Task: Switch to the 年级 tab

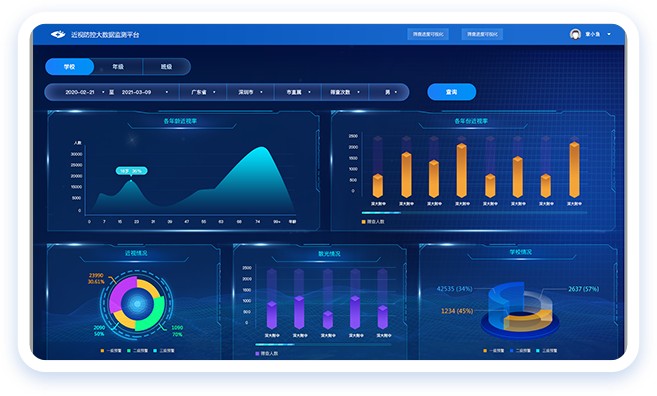Action: click(x=118, y=67)
